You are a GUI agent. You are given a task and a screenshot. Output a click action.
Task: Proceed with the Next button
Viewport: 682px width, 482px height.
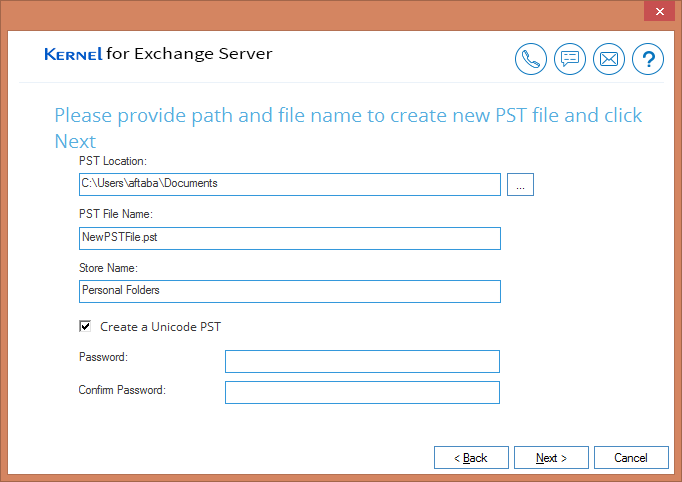pos(551,458)
